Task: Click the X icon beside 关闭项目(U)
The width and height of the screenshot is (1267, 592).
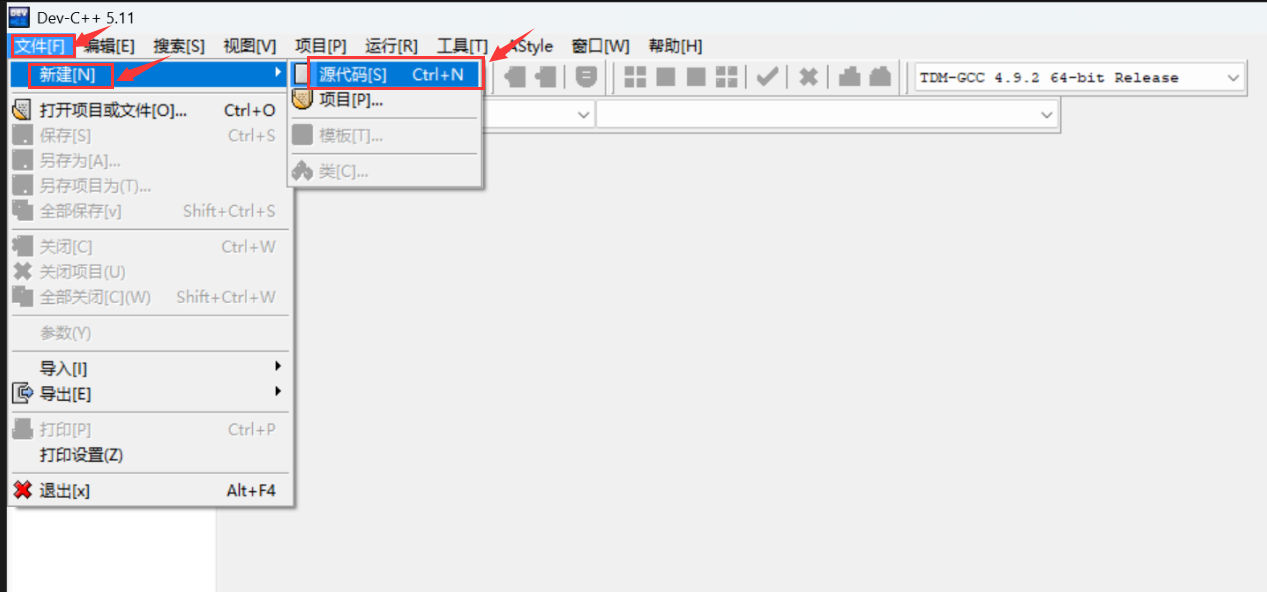Action: click(22, 272)
